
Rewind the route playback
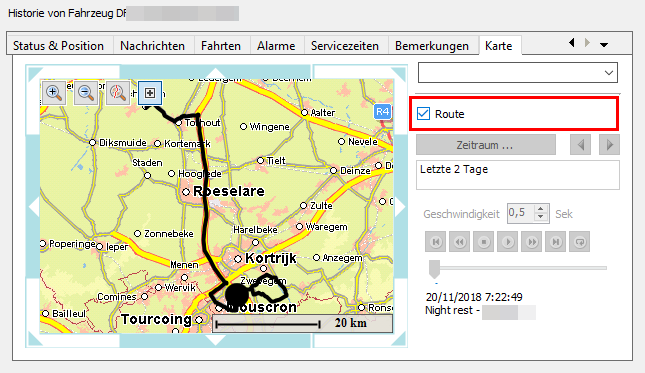click(459, 242)
